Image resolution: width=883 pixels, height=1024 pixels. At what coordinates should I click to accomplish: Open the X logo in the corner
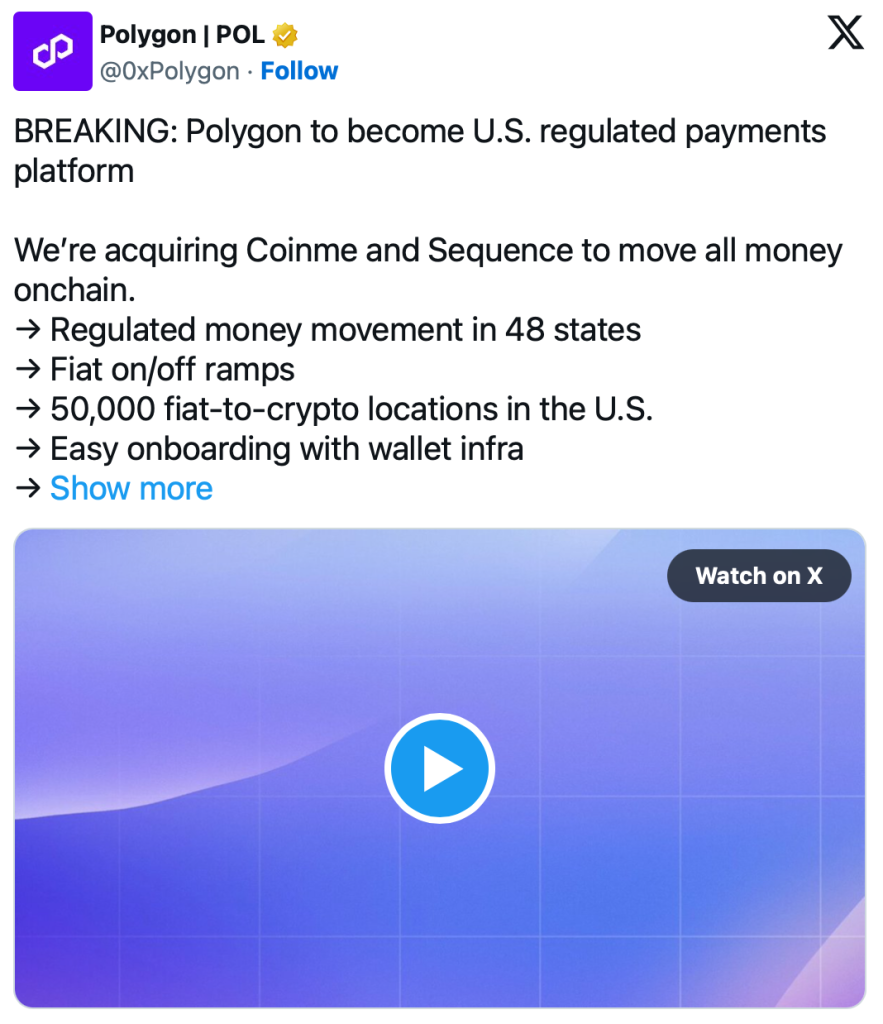coord(845,35)
